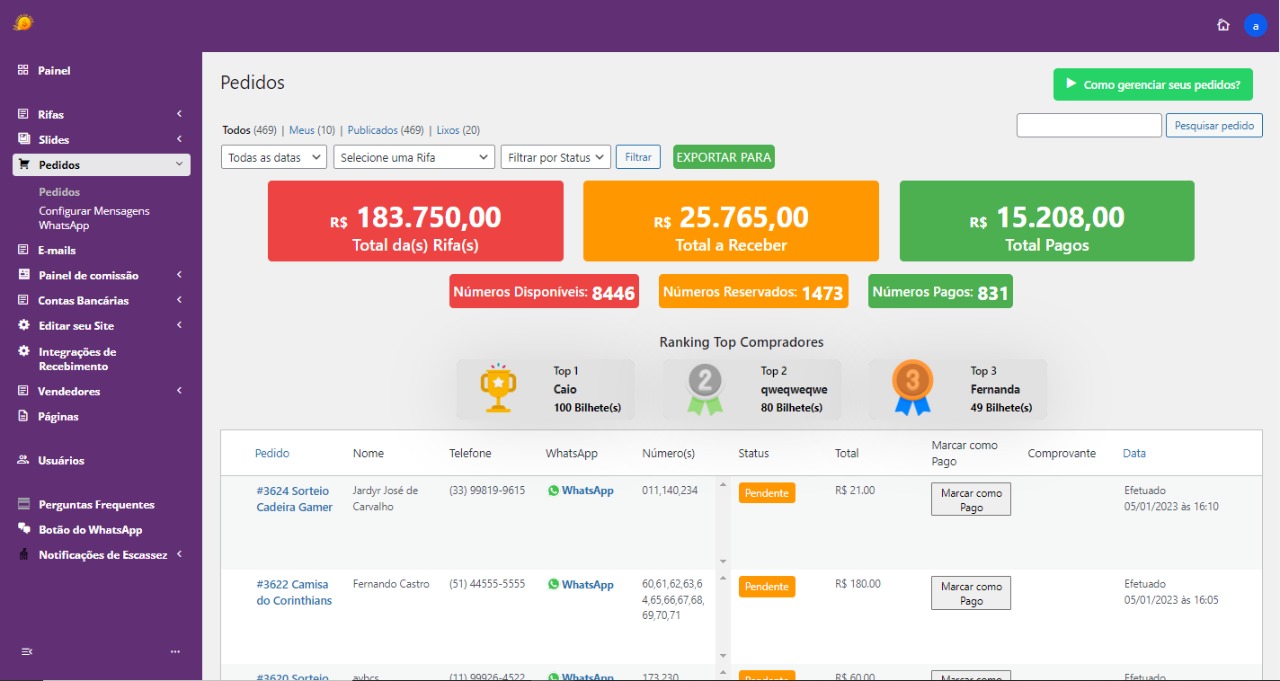Viewport: 1280px width, 681px height.
Task: Open the user avatar profile icon
Action: 1255,26
